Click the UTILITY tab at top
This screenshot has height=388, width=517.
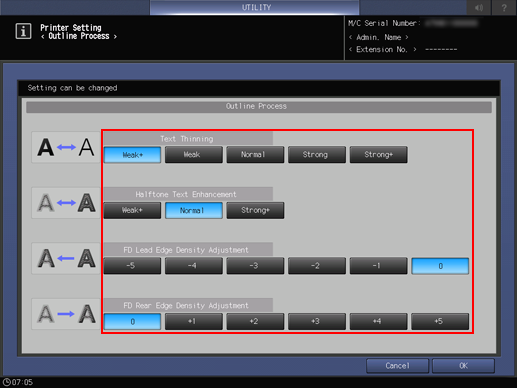[x=255, y=7]
